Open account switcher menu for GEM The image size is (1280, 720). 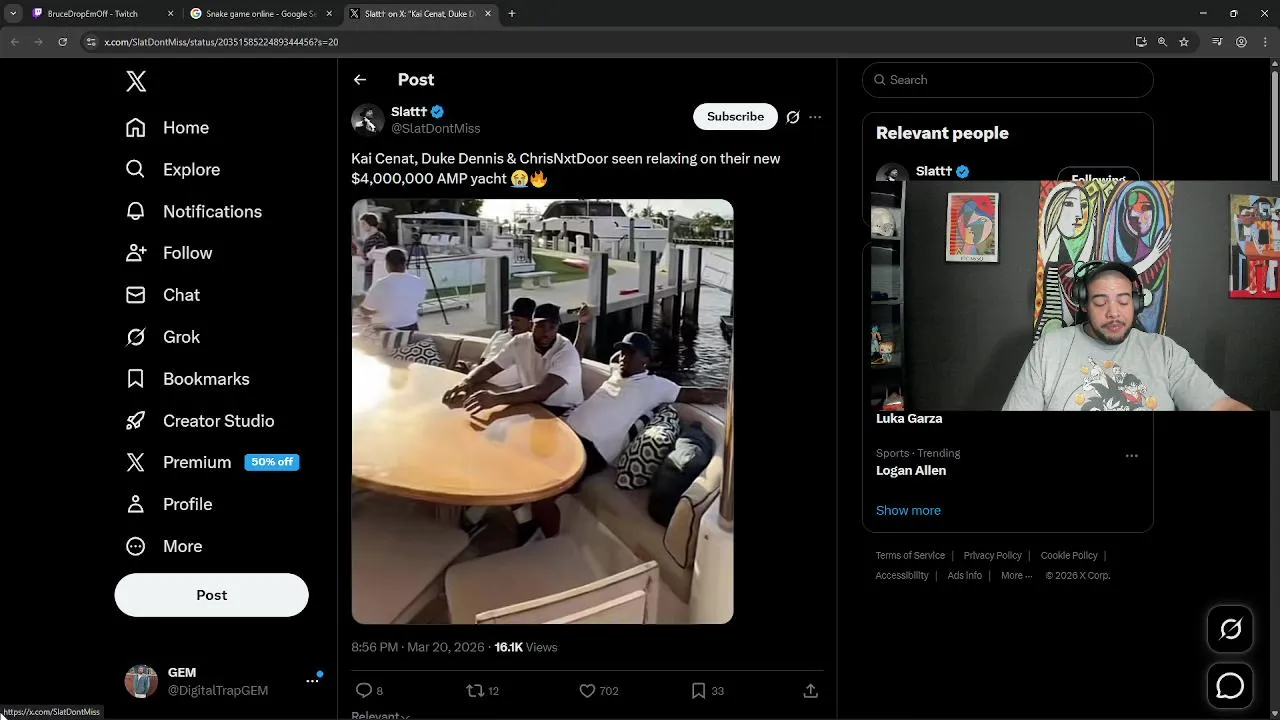point(312,681)
